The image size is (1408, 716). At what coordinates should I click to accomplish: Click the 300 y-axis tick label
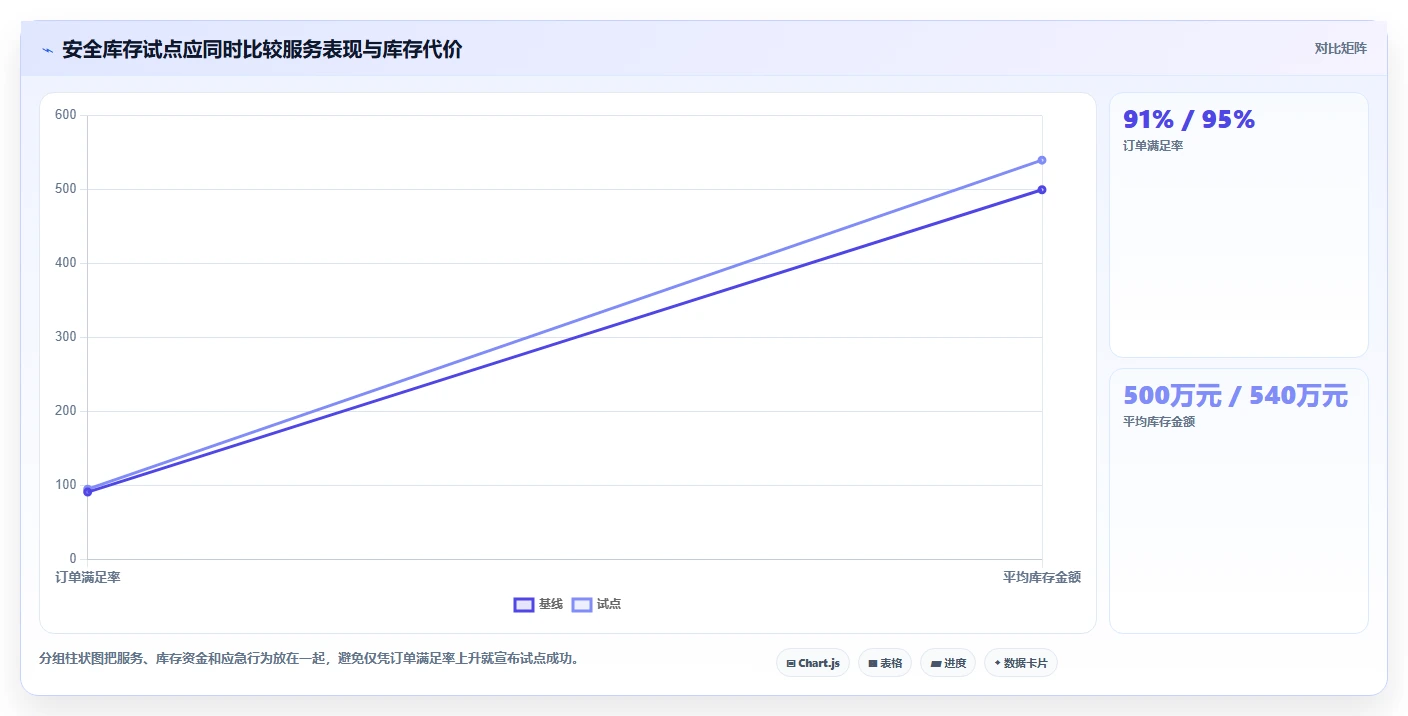(66, 337)
